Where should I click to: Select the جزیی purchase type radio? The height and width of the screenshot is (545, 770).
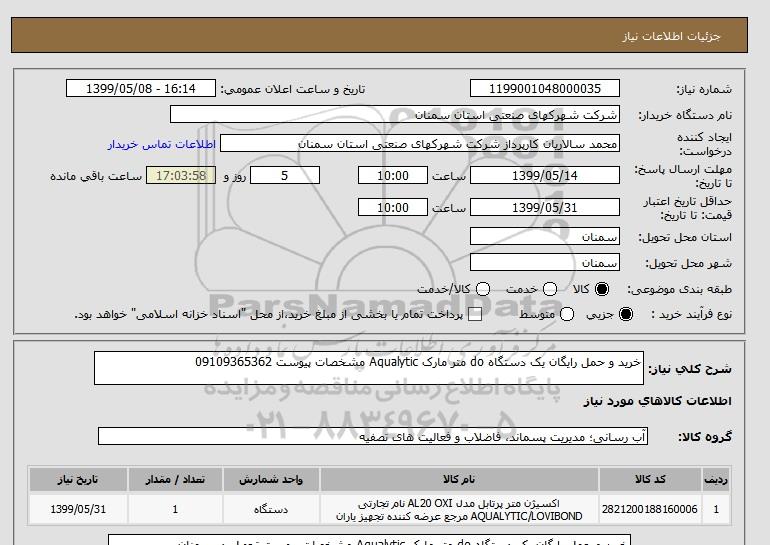(x=626, y=314)
